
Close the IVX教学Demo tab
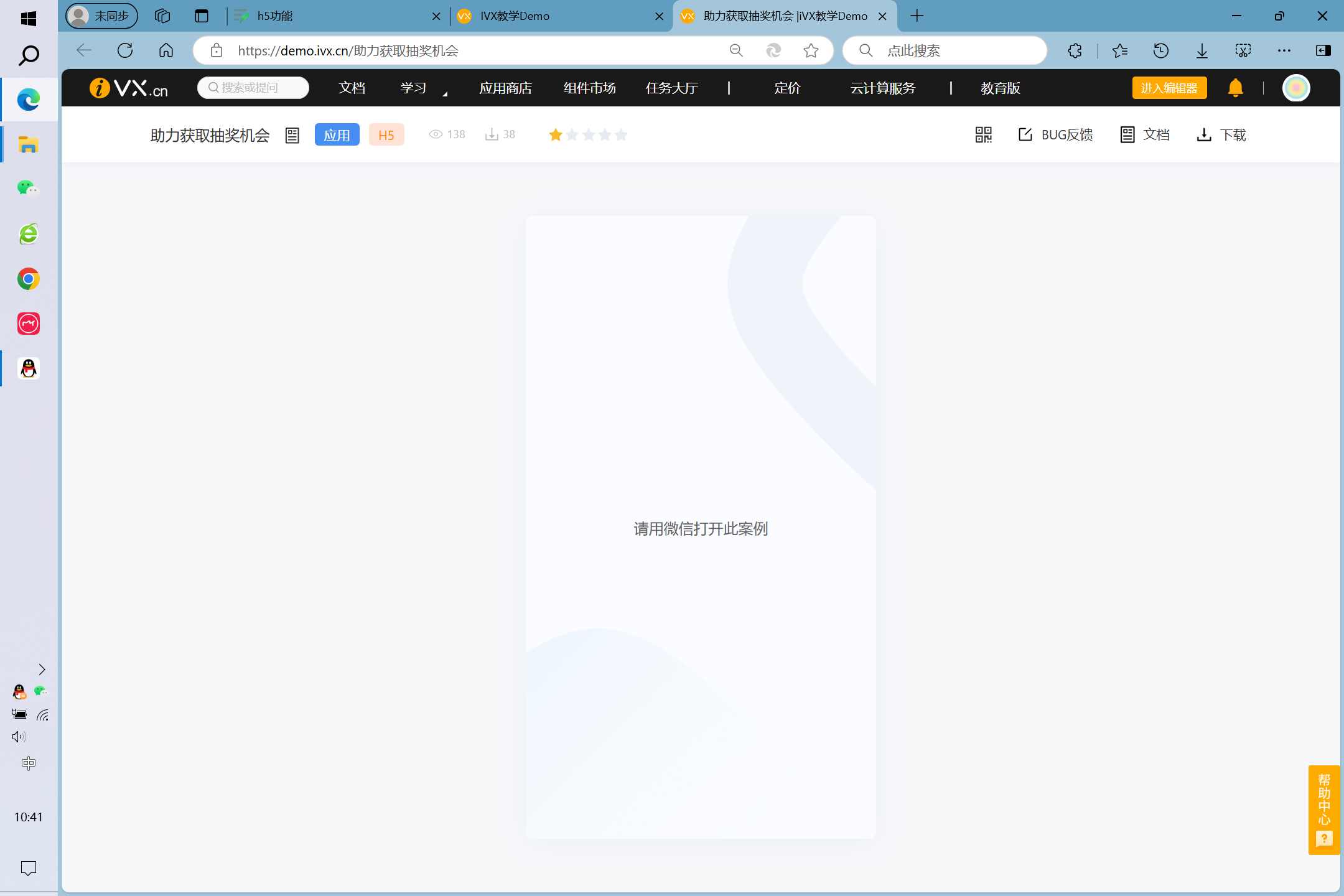pos(660,16)
